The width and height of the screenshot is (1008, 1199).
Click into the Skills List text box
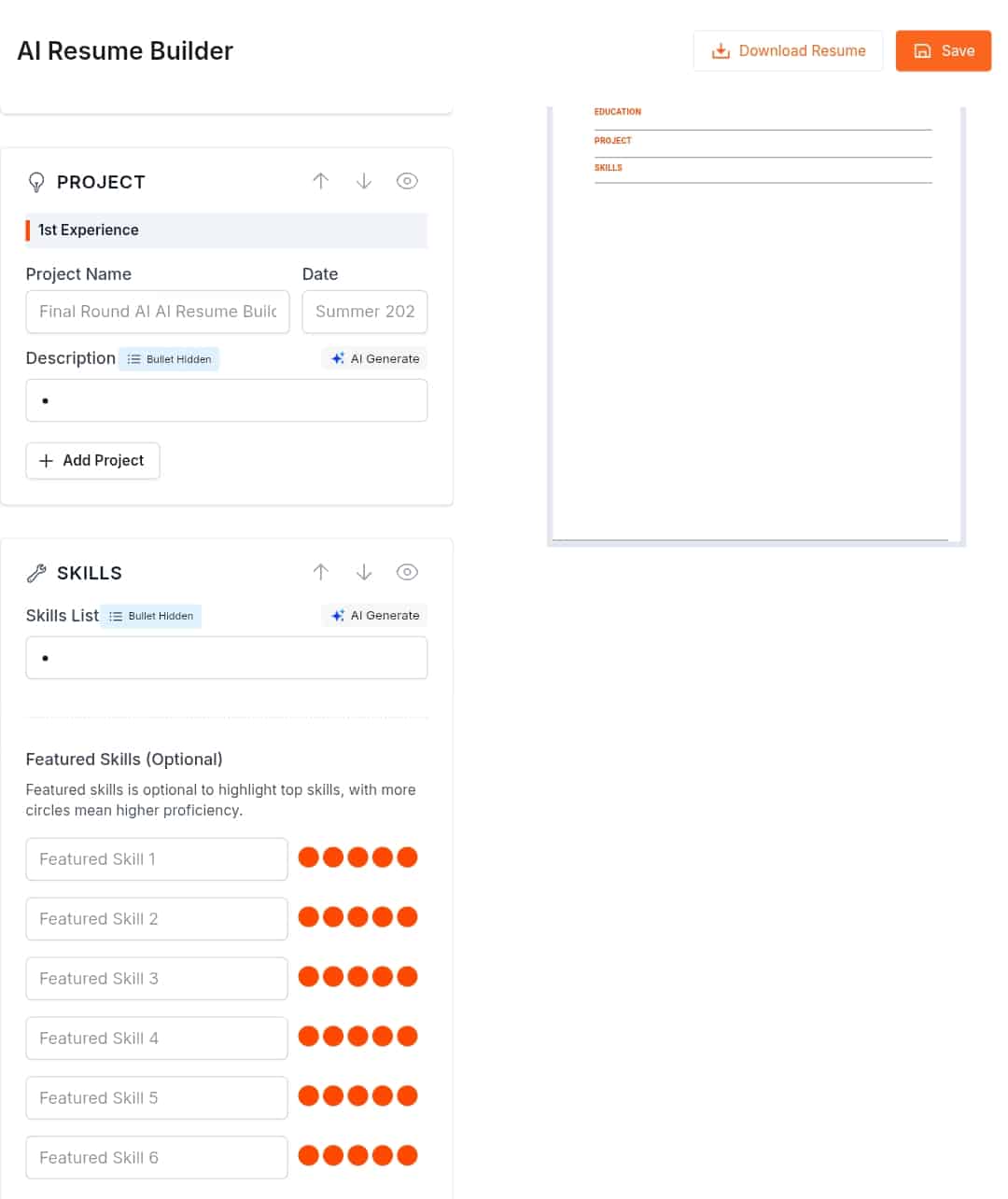point(227,658)
